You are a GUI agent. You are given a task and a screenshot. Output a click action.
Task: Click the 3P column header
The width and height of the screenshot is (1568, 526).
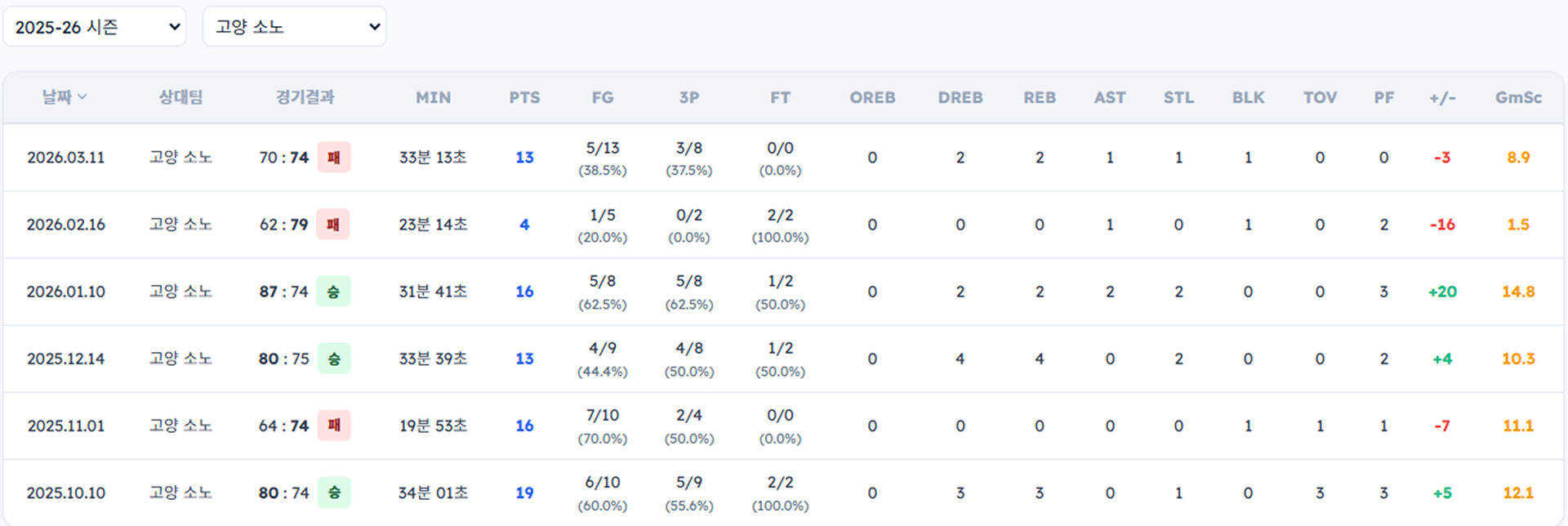[x=688, y=97]
